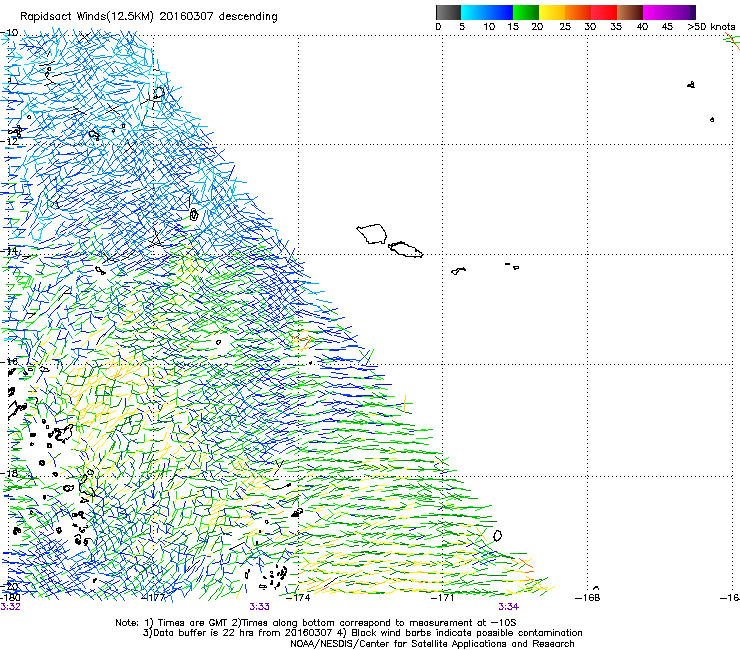Select the -12 latitude axis label

click(9, 141)
